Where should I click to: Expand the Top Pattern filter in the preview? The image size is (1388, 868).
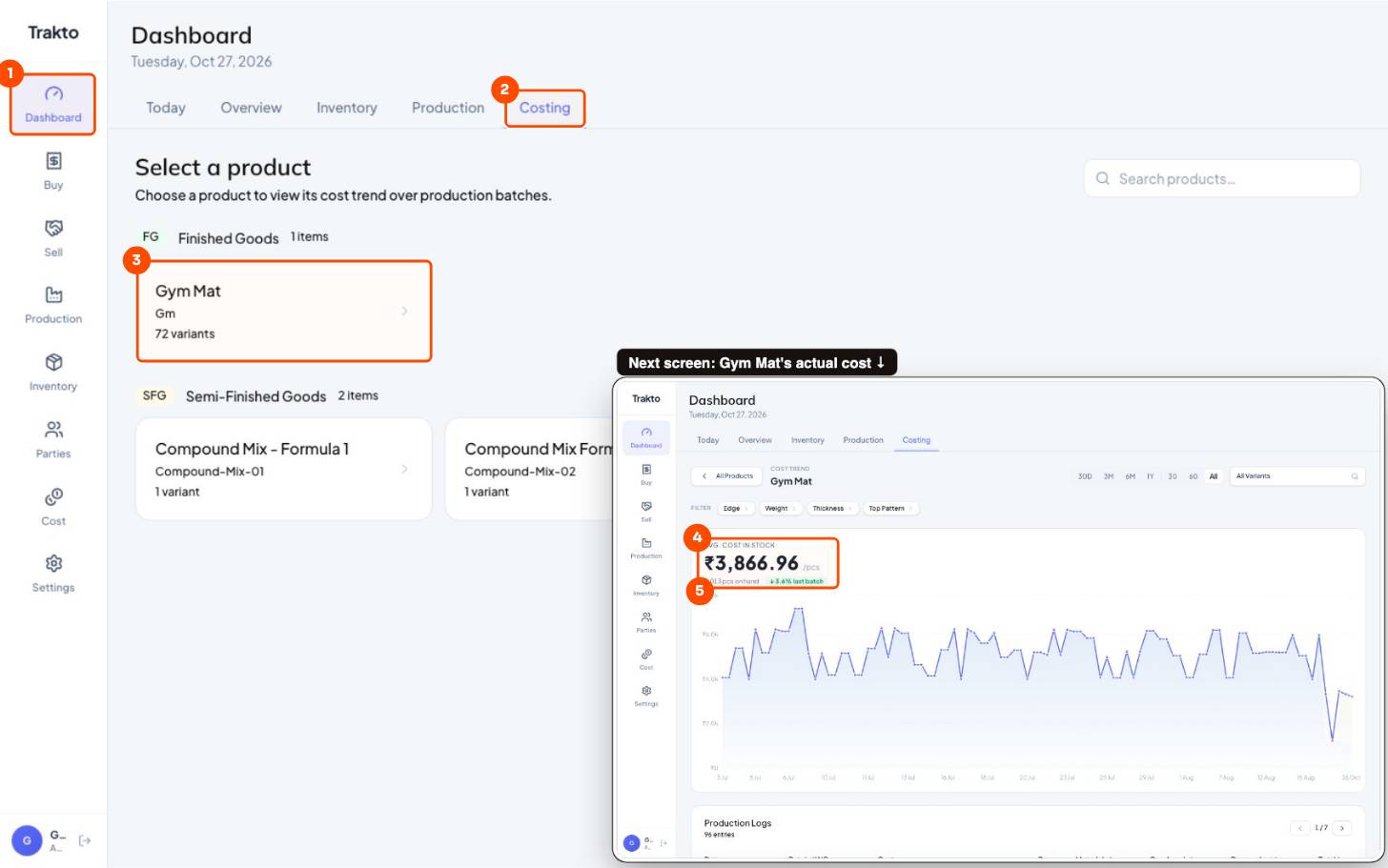(890, 509)
